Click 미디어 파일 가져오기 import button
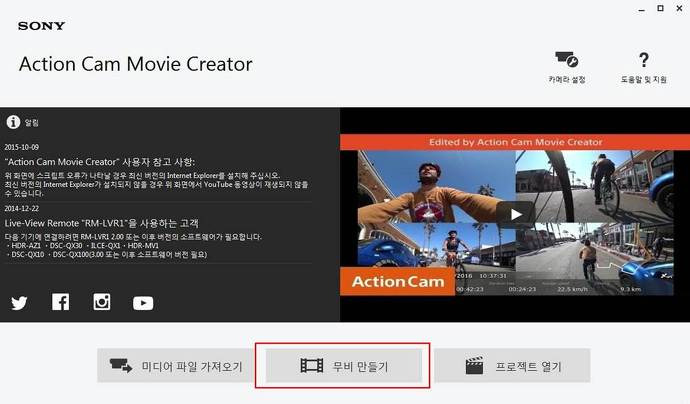690x404 pixels. tap(176, 366)
